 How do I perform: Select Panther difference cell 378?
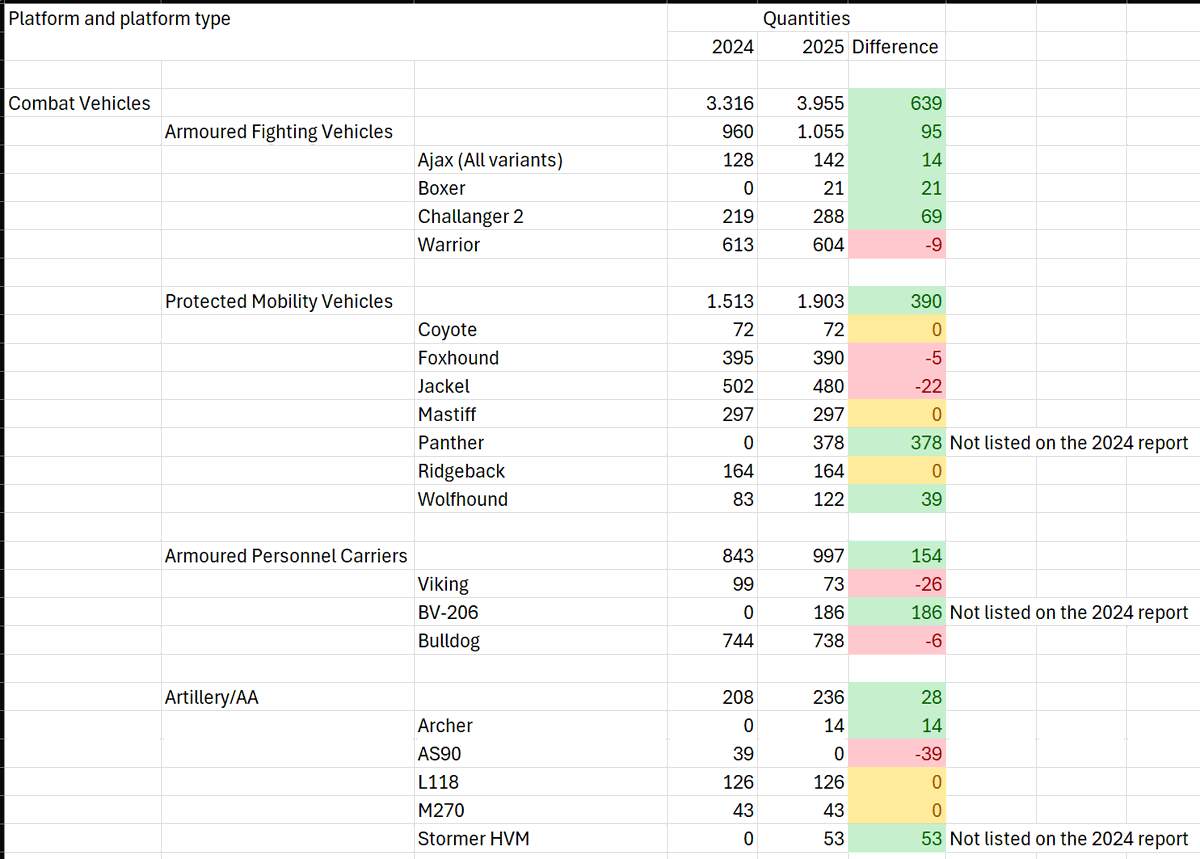coord(896,442)
